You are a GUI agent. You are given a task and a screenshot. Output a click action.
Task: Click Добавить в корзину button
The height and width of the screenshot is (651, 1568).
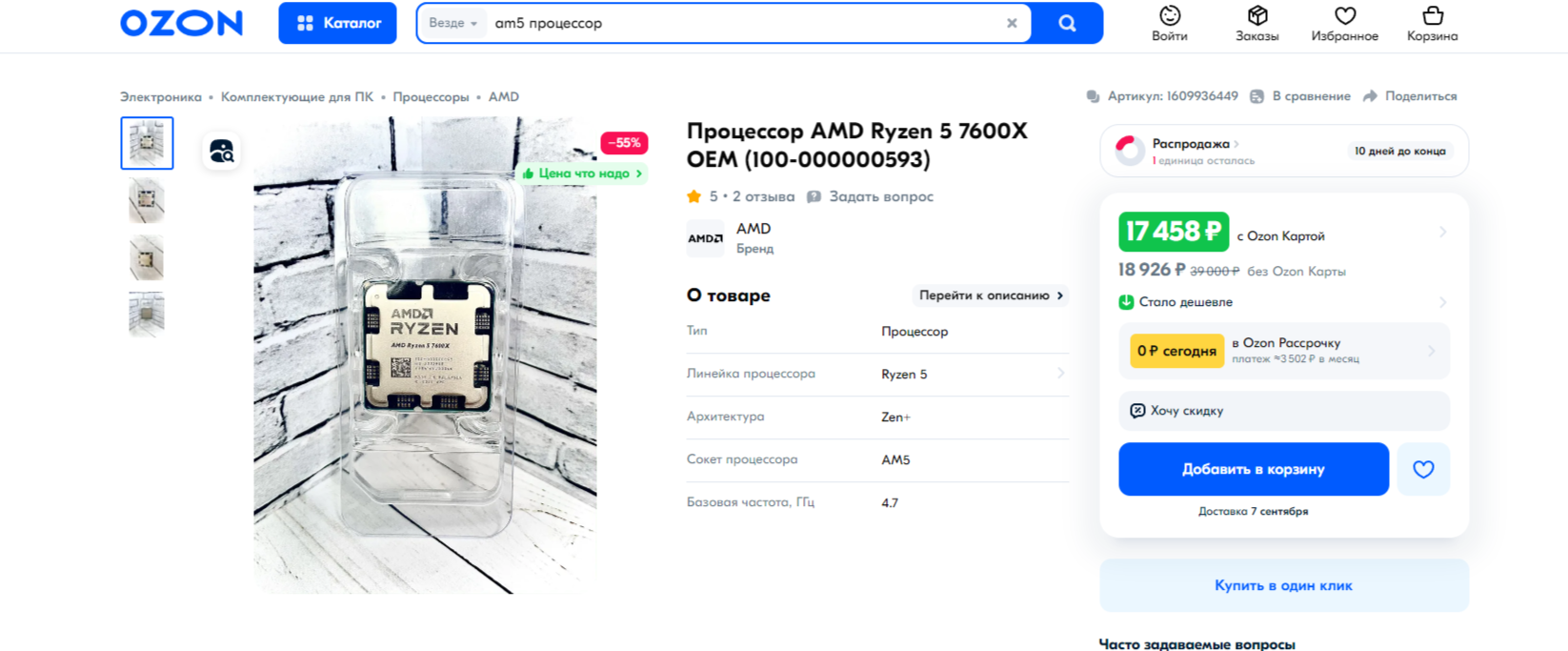1254,469
